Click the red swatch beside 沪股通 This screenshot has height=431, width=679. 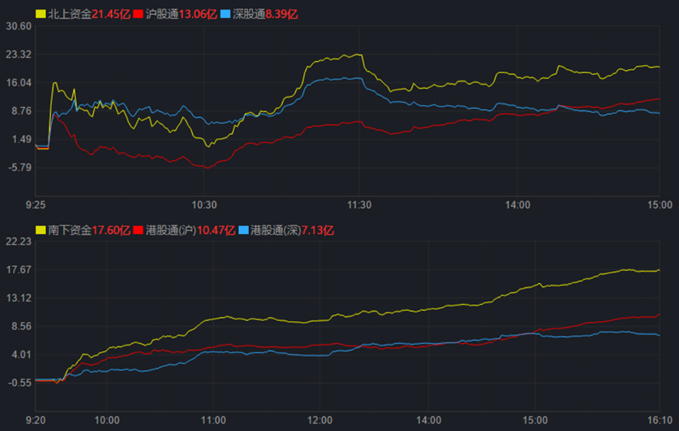[138, 14]
